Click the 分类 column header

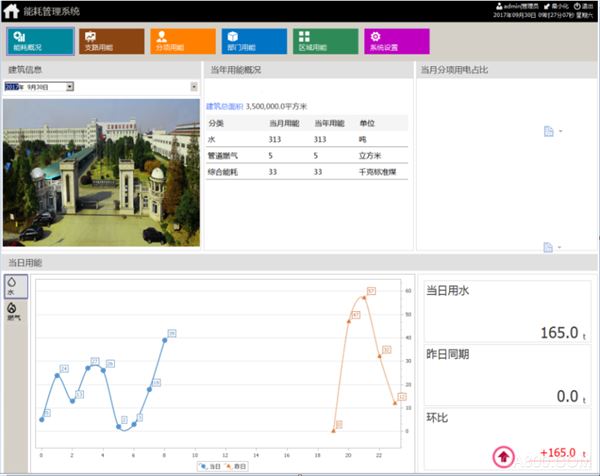coord(216,123)
